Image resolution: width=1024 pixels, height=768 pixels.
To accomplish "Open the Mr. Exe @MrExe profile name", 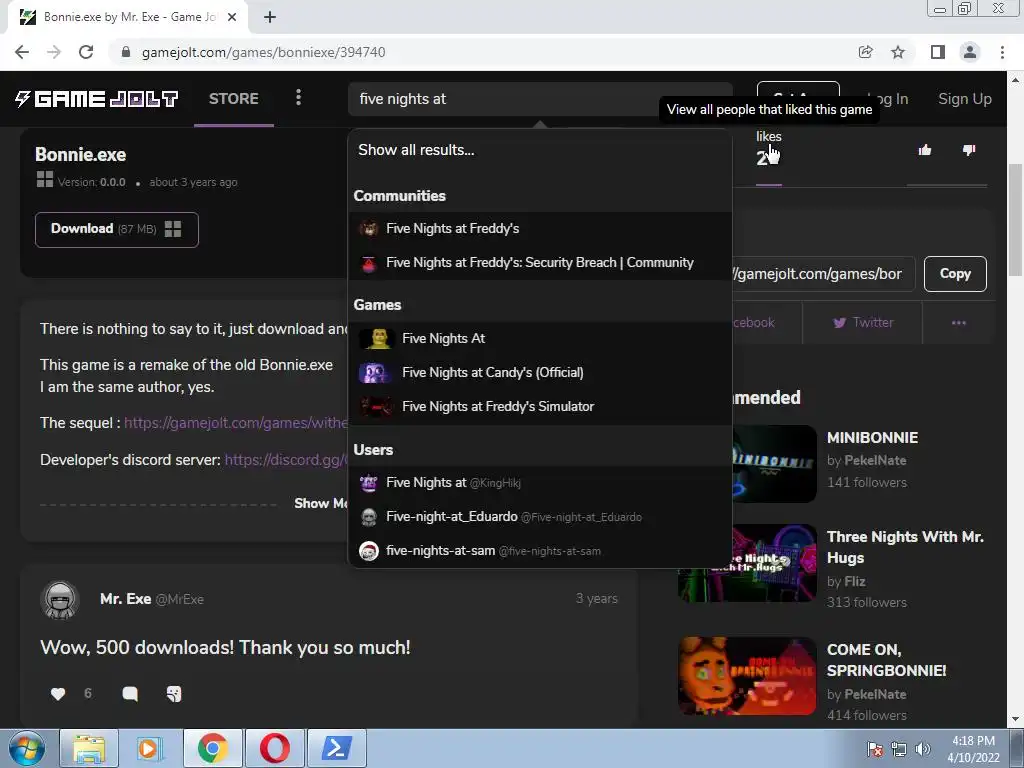I will tap(152, 599).
